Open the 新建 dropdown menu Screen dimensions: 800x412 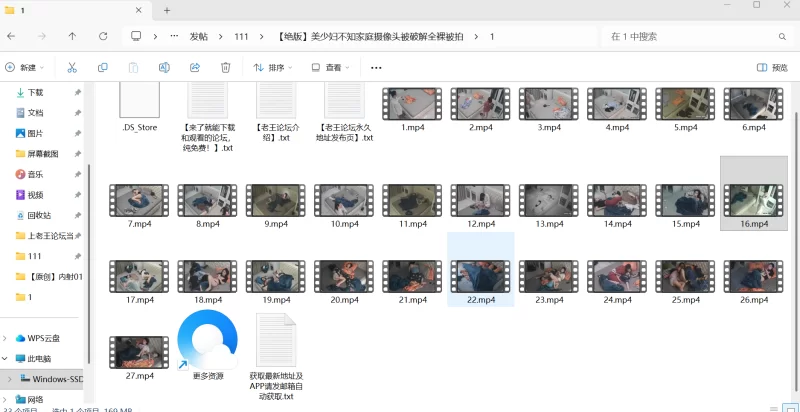point(25,68)
